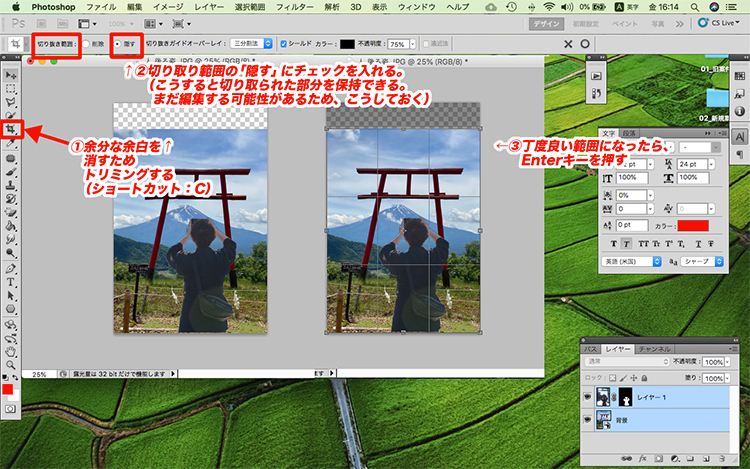The height and width of the screenshot is (469, 750).
Task: Toggle visibility of レイヤー 1
Action: point(588,397)
